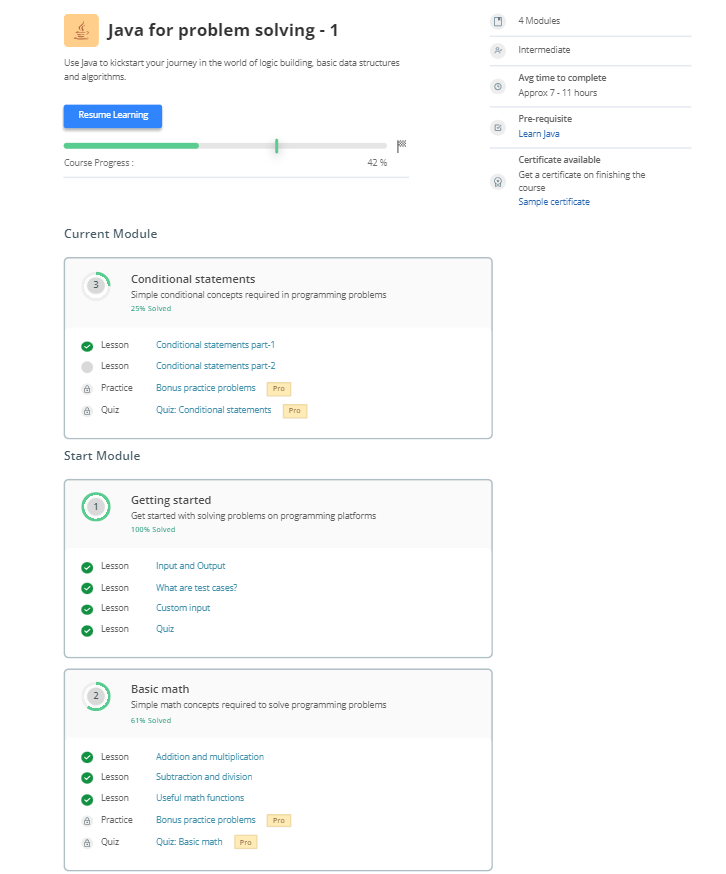726x874 pixels.
Task: Click lock icon beside Conditional Bonus practice problems
Action: click(x=87, y=389)
